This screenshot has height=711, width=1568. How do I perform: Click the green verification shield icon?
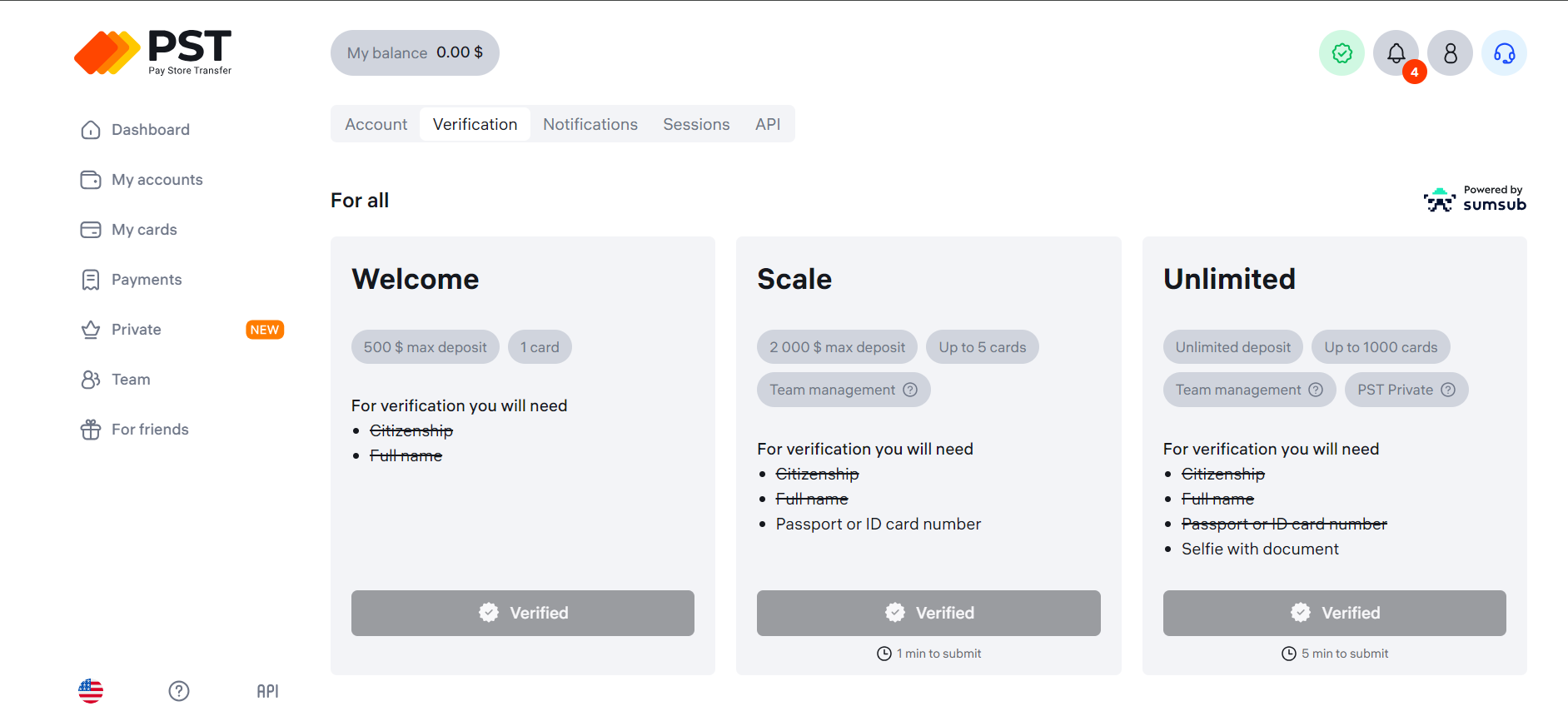click(x=1342, y=53)
